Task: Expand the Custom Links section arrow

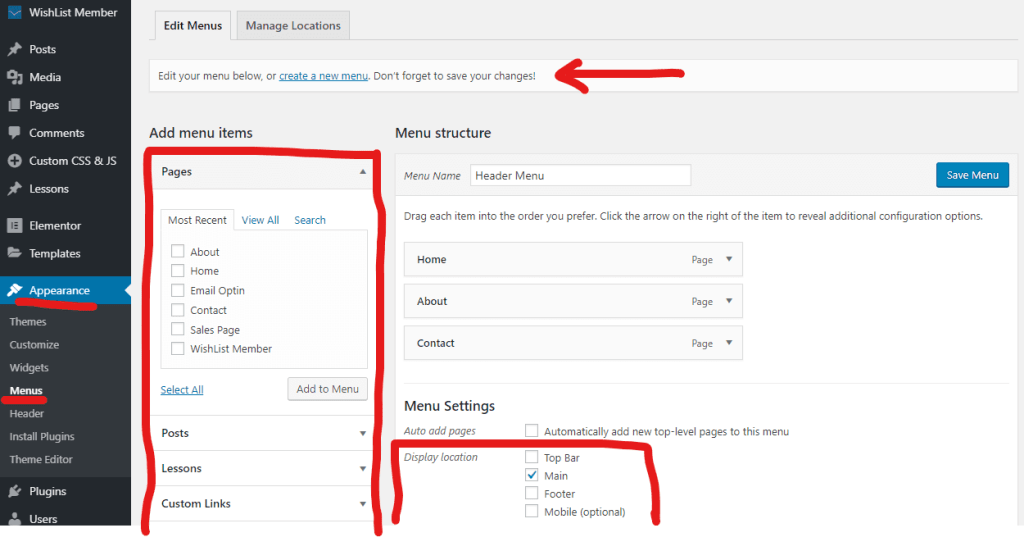Action: pyautogui.click(x=362, y=504)
